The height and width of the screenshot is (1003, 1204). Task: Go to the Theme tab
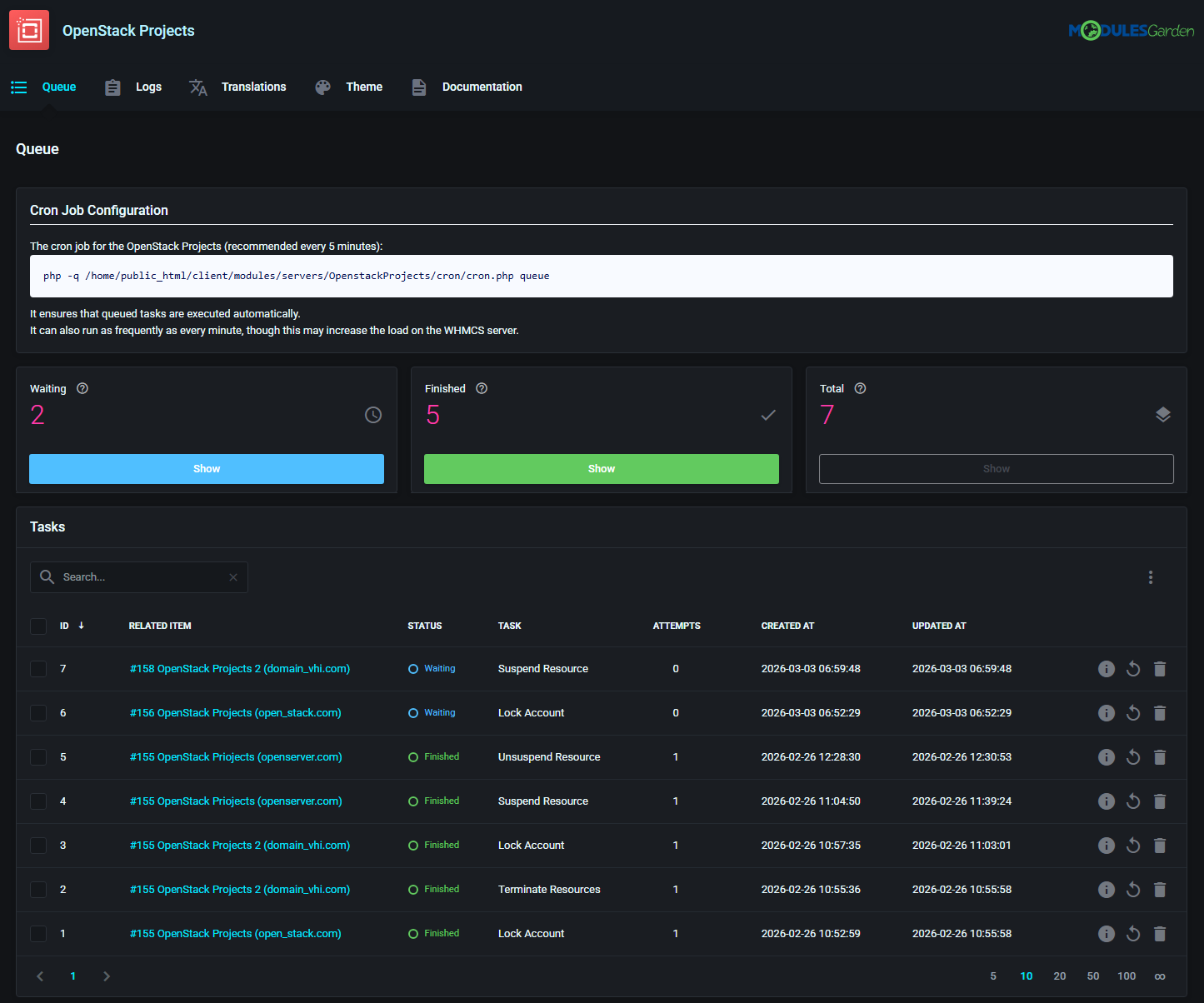[x=348, y=87]
